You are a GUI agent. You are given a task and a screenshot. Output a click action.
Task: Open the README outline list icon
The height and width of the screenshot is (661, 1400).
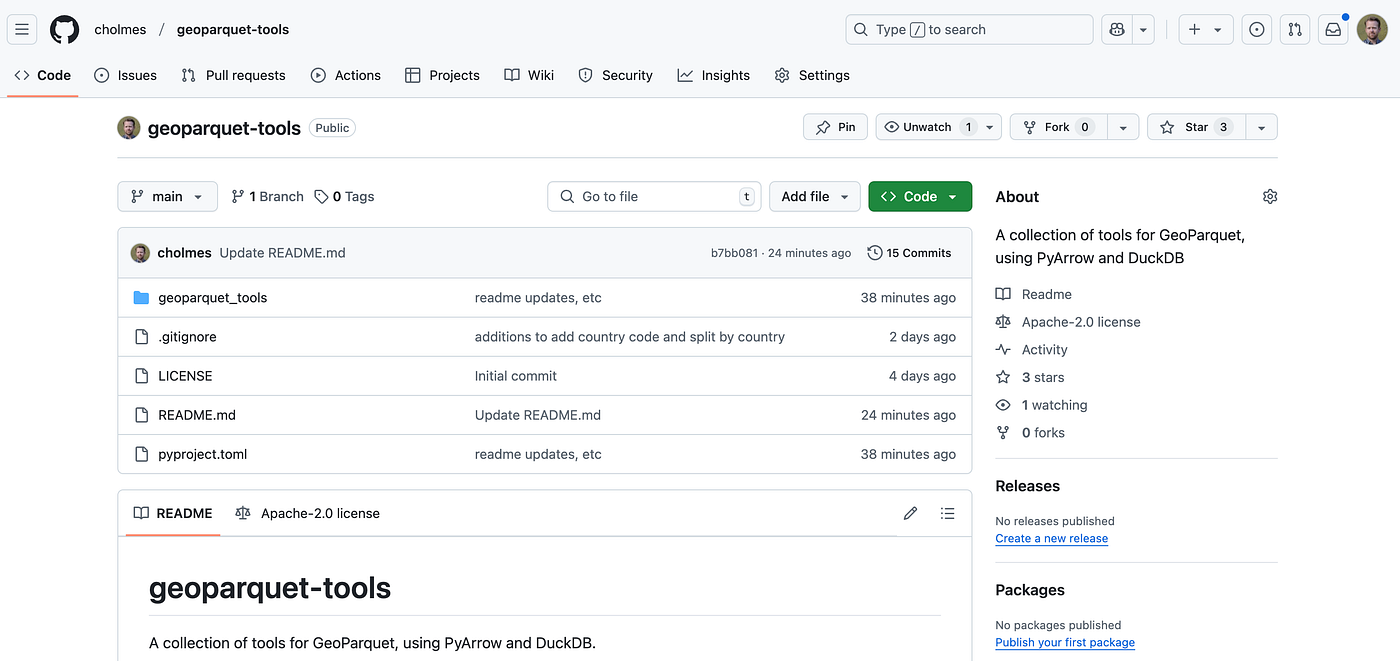[x=947, y=513]
